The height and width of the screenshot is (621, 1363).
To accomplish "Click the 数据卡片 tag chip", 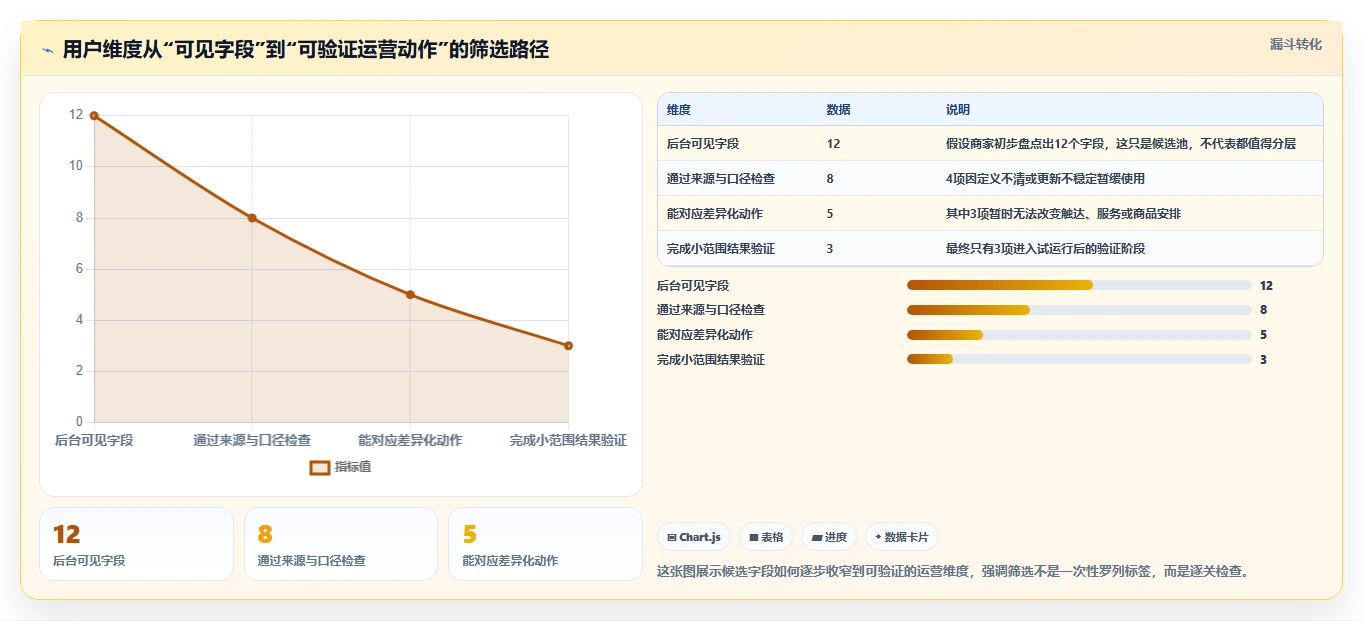I will [x=902, y=537].
